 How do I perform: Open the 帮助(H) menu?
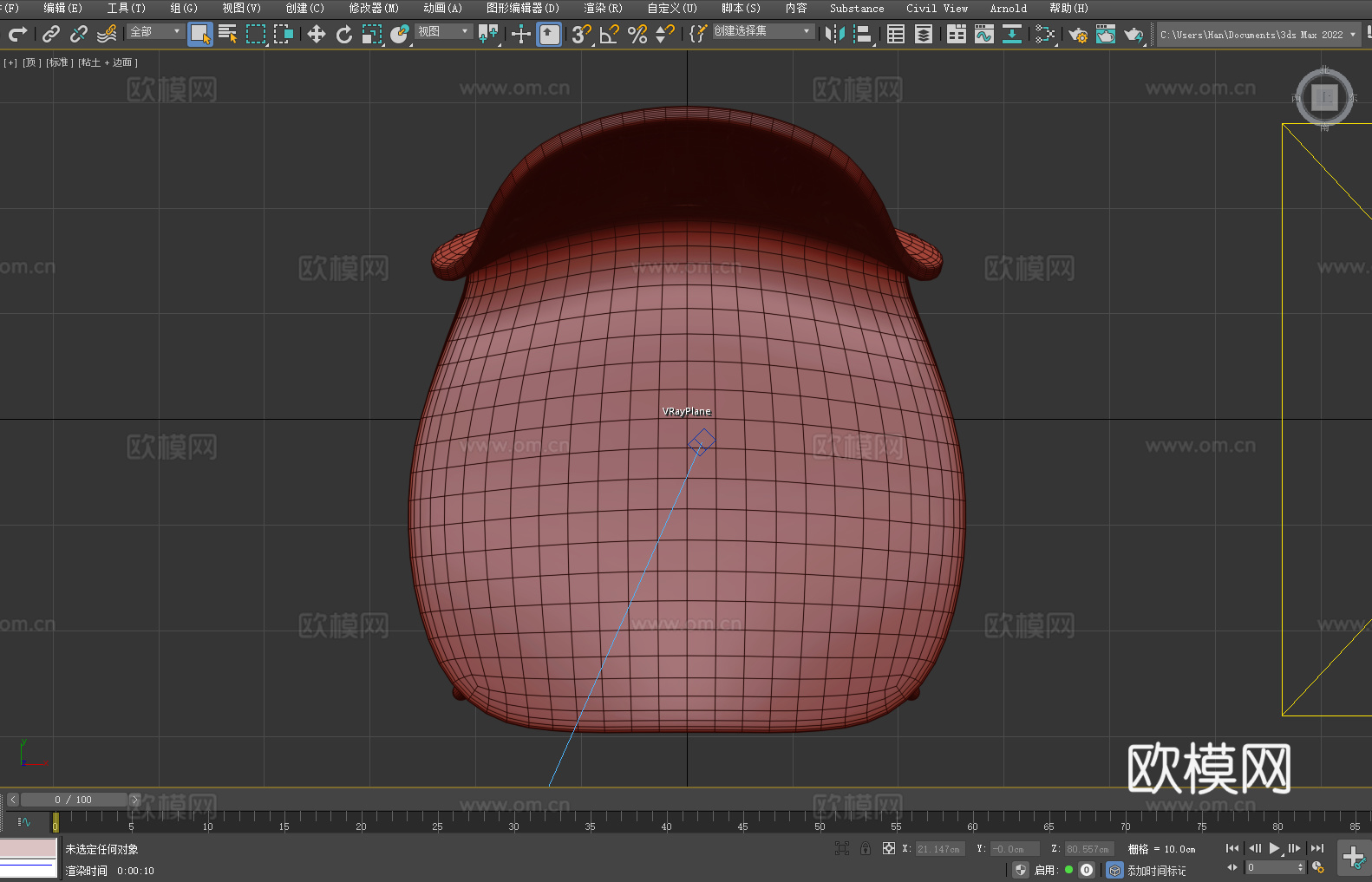pos(1068,8)
